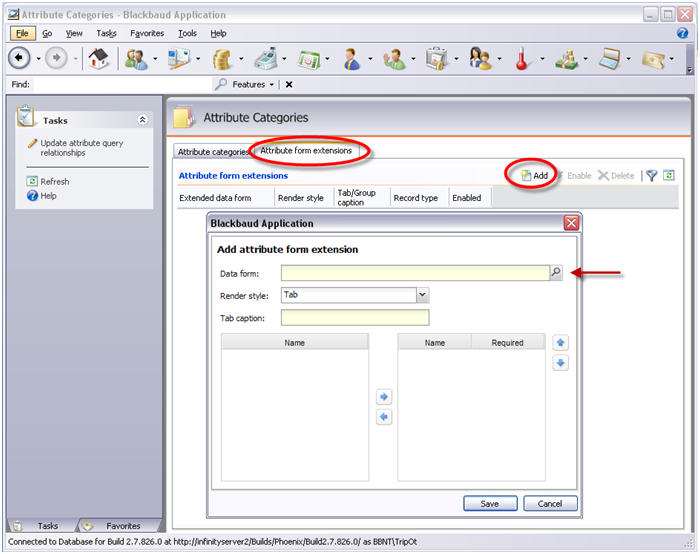Image resolution: width=700 pixels, height=554 pixels.
Task: Open the Tasks menu
Action: (106, 33)
